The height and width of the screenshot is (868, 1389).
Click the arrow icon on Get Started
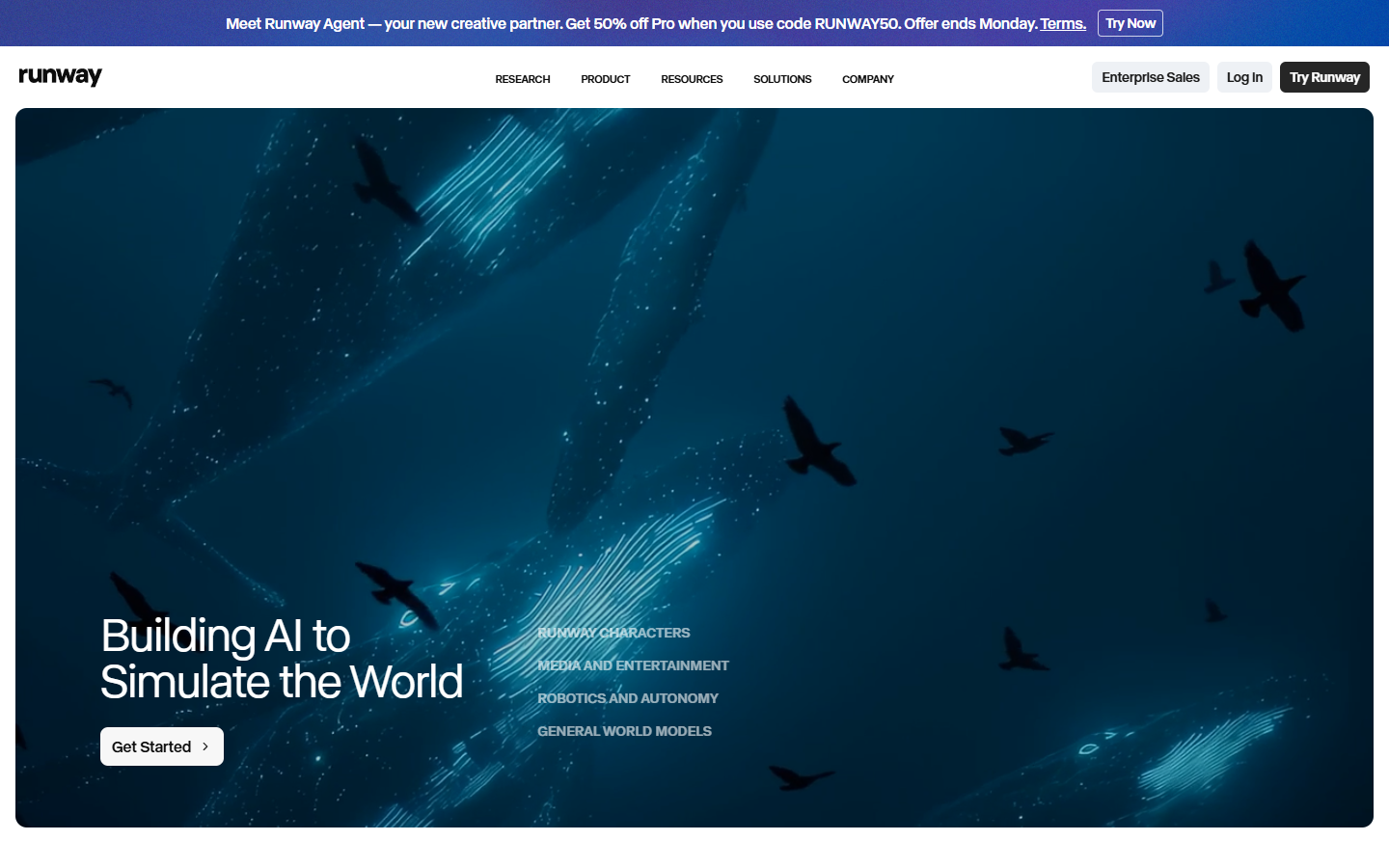[205, 746]
